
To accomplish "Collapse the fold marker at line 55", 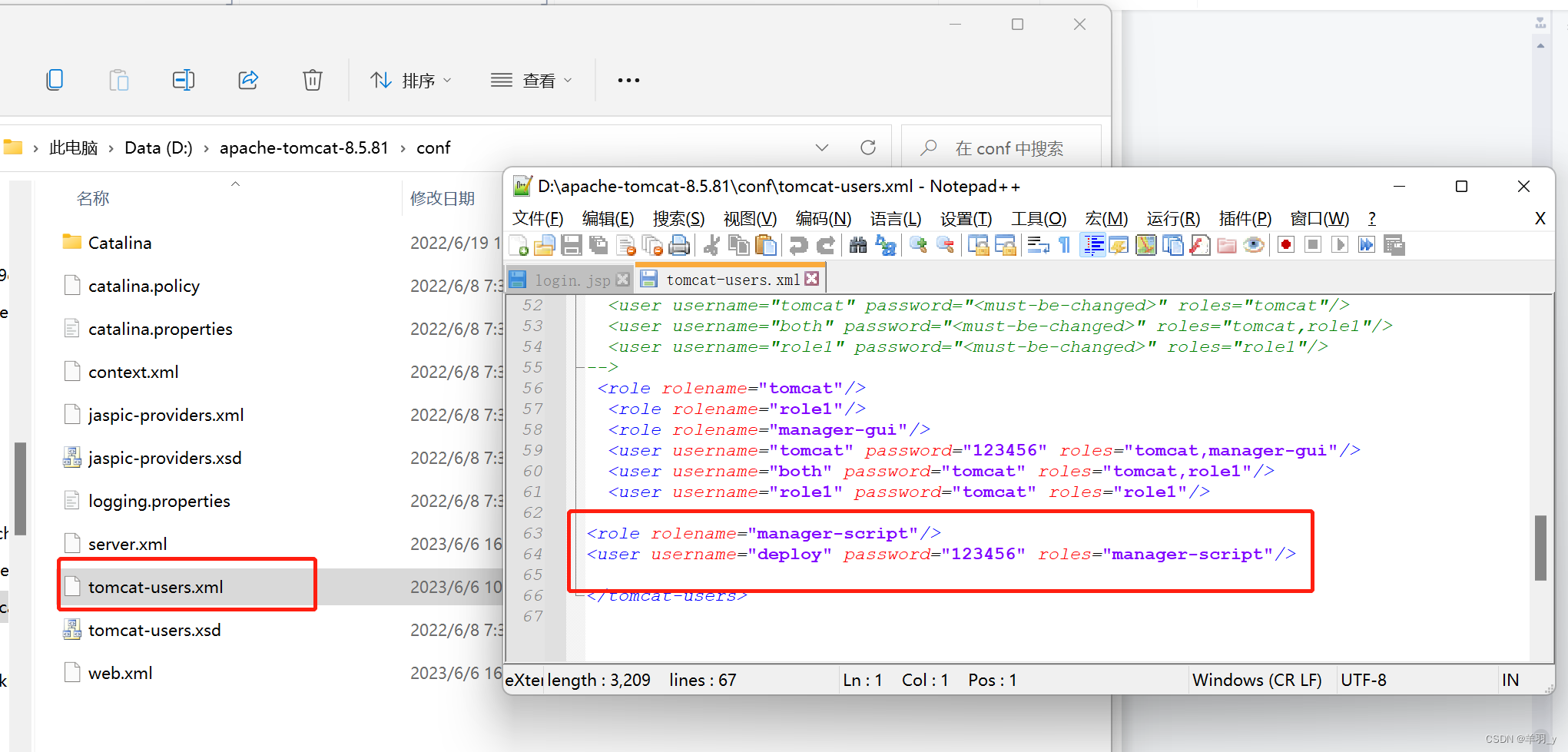I will coord(579,367).
